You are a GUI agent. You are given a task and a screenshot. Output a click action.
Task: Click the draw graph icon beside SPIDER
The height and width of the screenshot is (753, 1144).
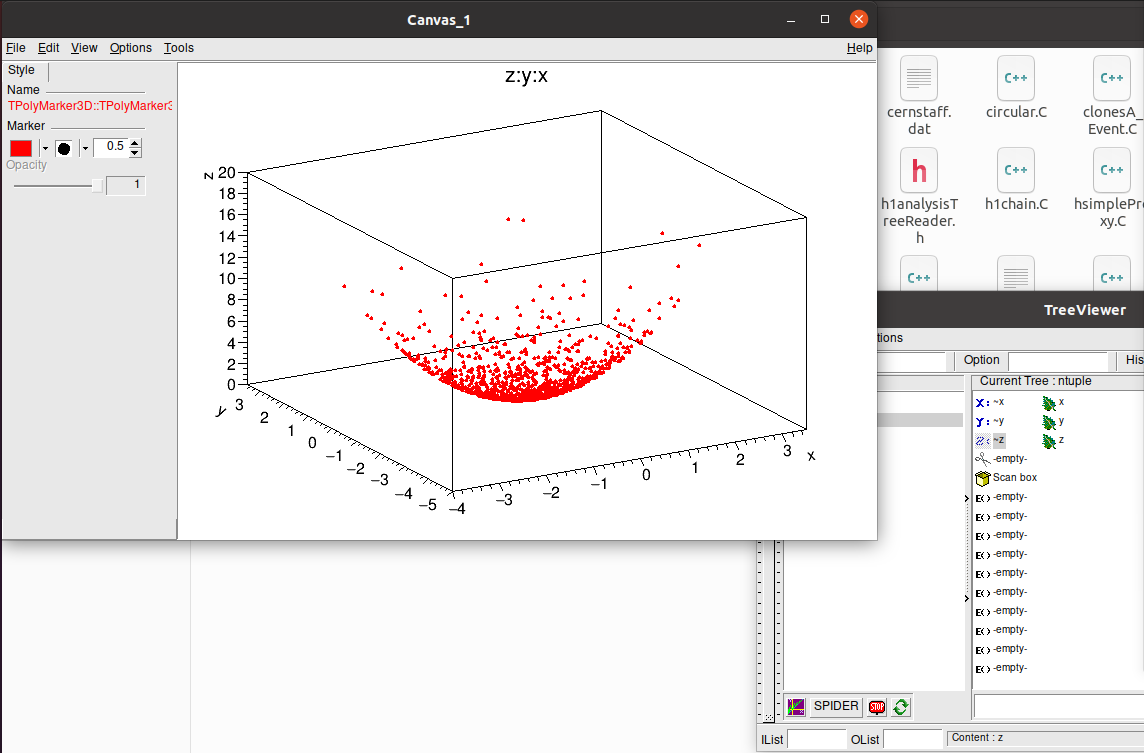coord(796,706)
